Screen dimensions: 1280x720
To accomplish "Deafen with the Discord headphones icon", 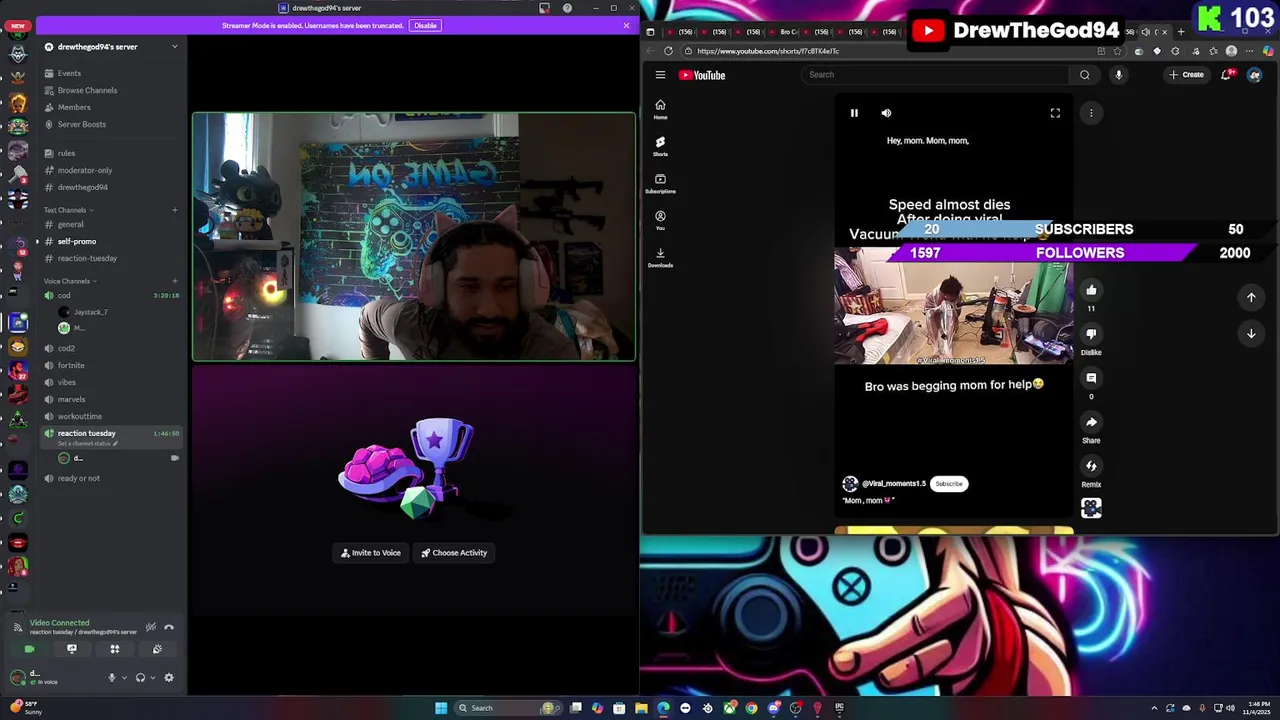I will point(140,677).
